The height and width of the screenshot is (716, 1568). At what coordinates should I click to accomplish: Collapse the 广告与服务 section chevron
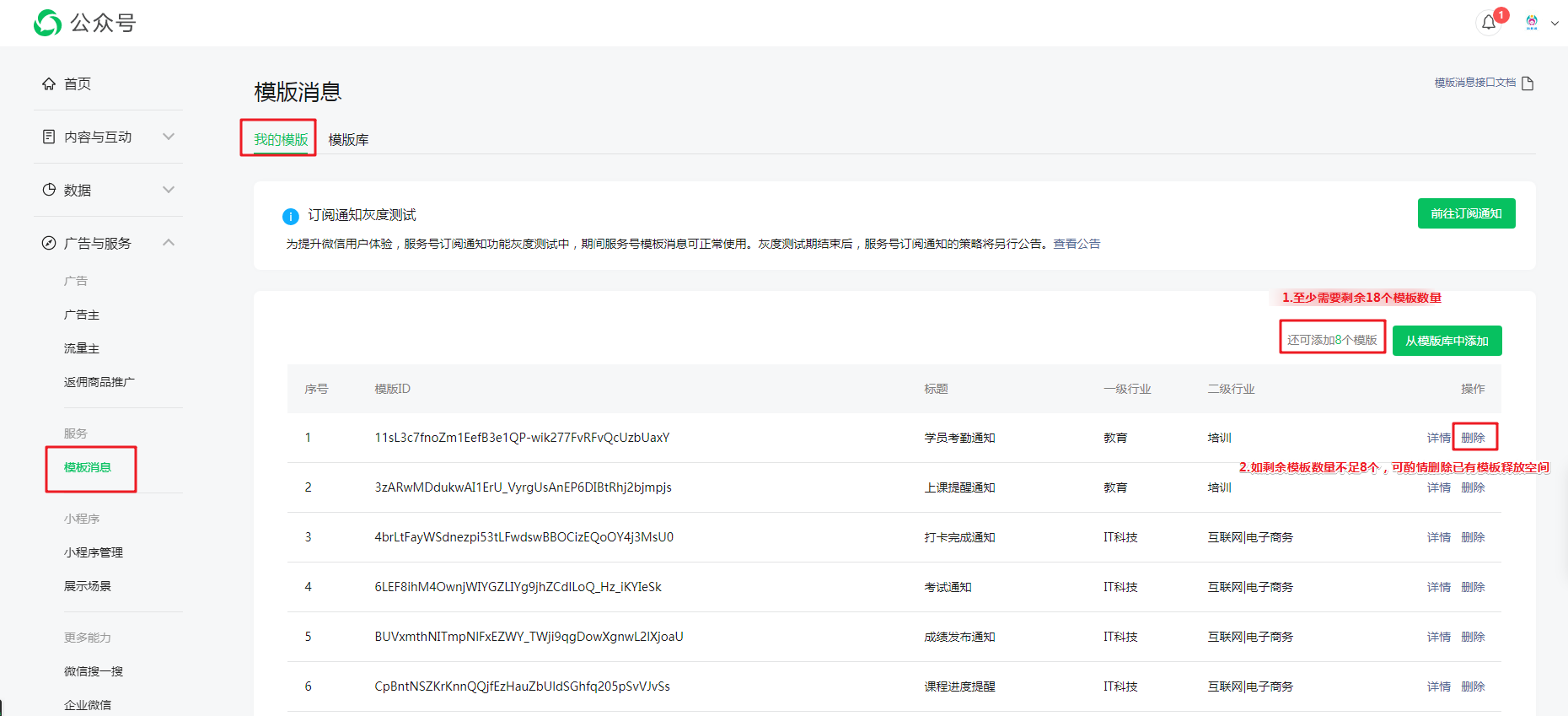[169, 243]
